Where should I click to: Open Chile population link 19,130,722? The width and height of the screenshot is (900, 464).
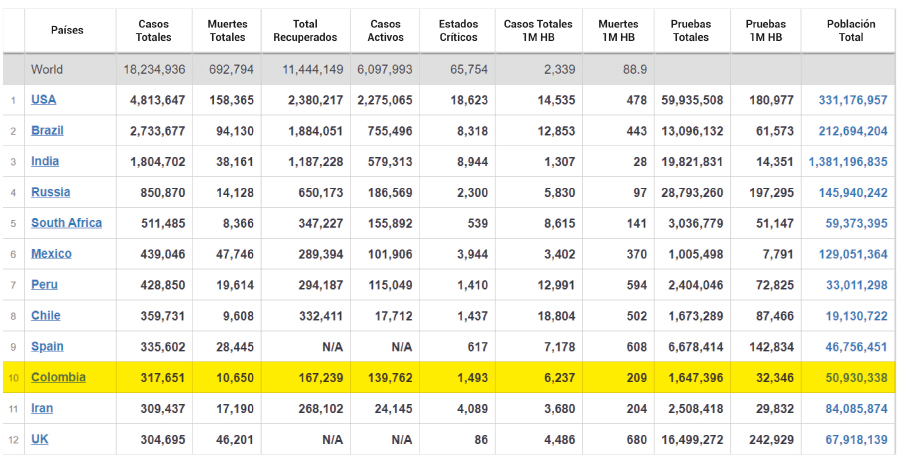[856, 316]
